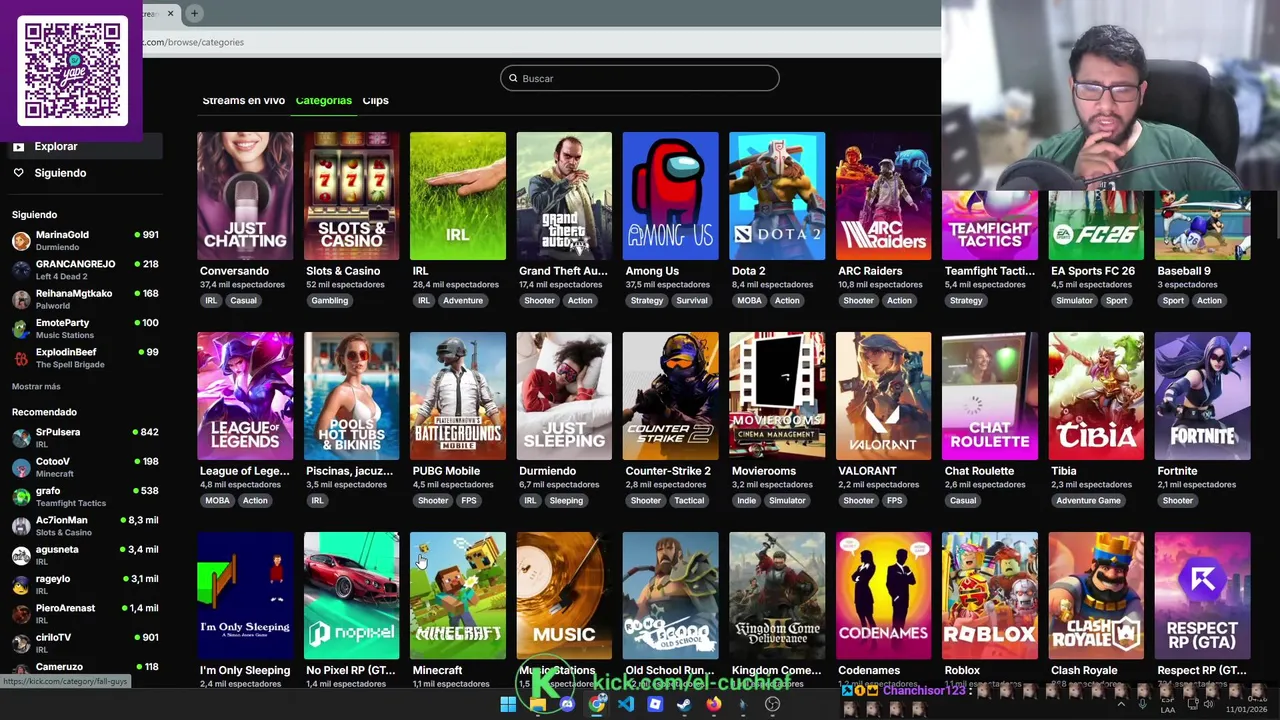Open cirilоTV channel avatar
The height and width of the screenshot is (720, 1280).
click(x=21, y=643)
